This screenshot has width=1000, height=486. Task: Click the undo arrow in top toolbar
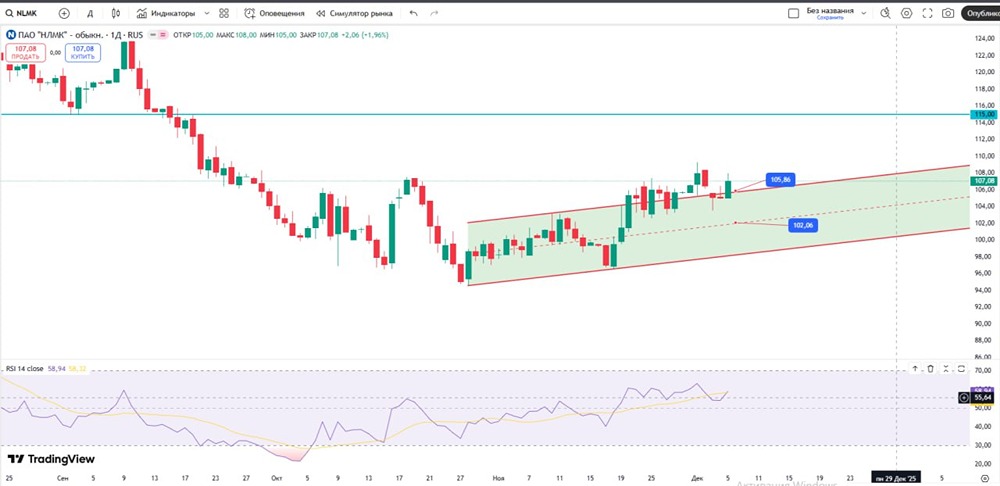(414, 14)
